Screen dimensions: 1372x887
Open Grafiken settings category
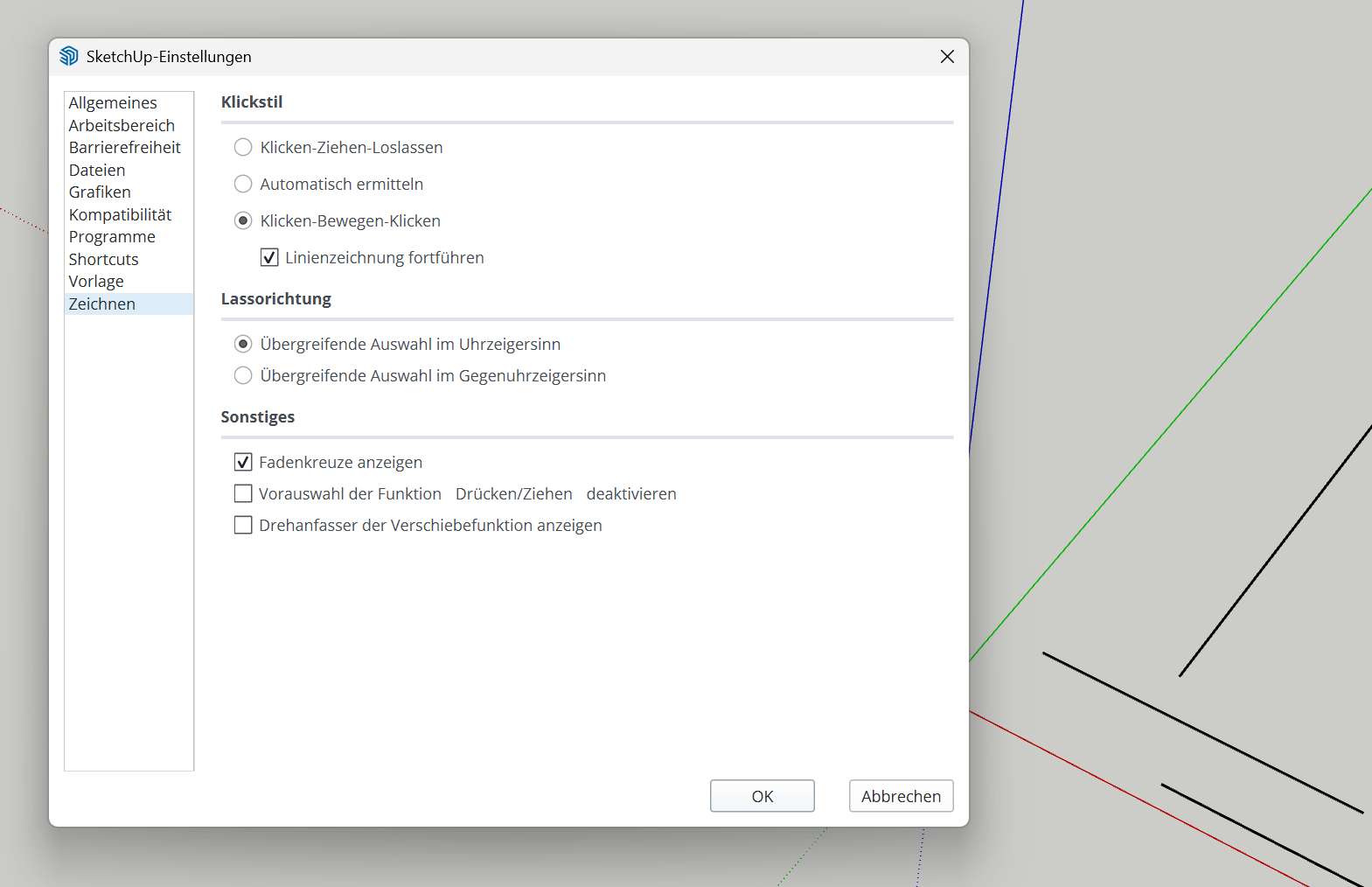(100, 192)
